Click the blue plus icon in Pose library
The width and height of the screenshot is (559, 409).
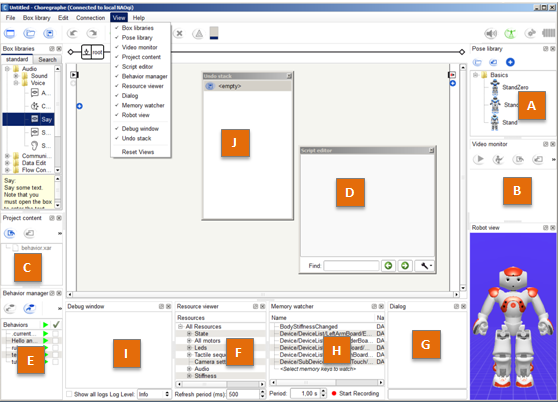point(510,62)
